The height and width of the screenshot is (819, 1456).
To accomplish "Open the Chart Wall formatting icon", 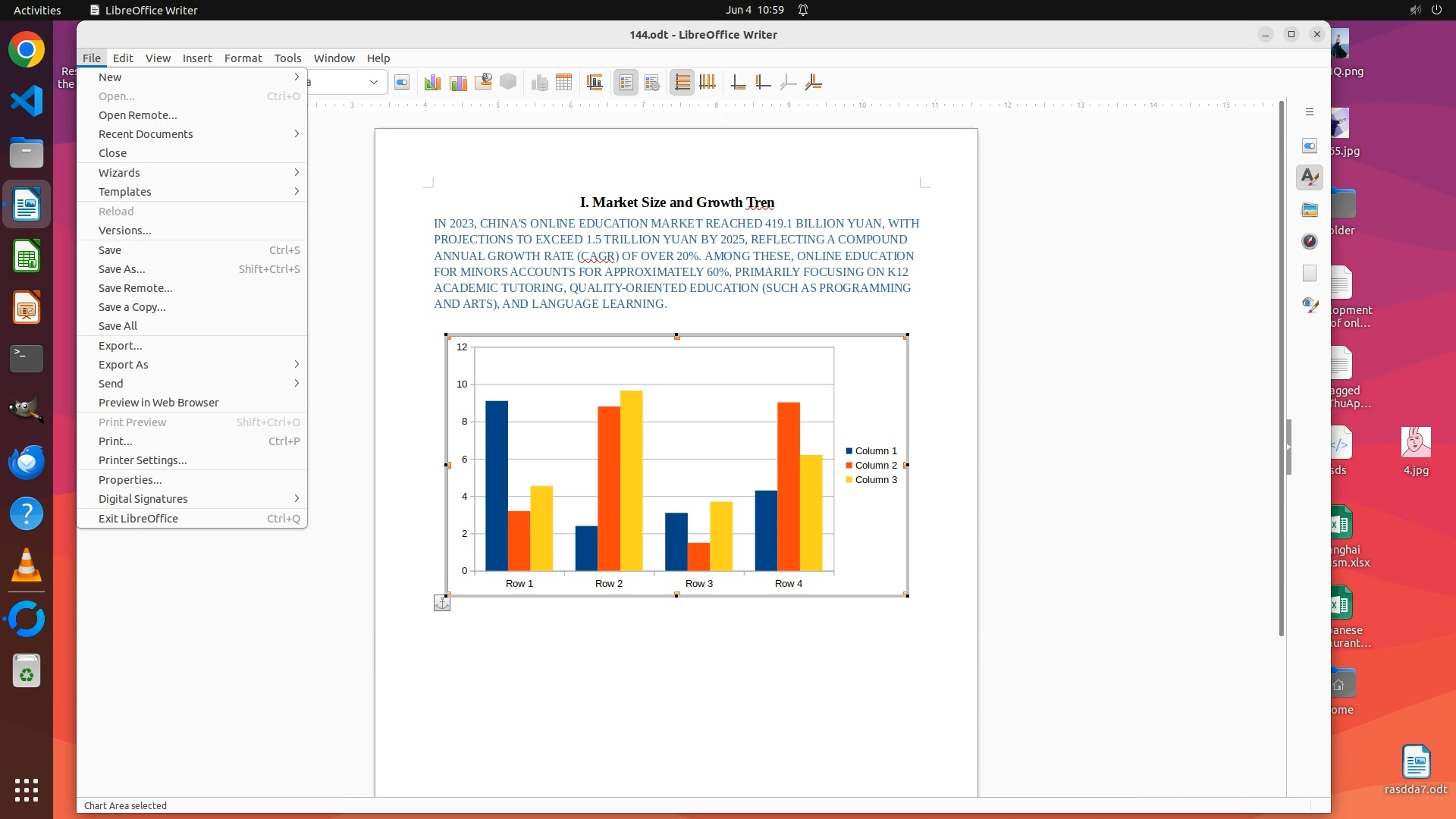I will (x=458, y=83).
